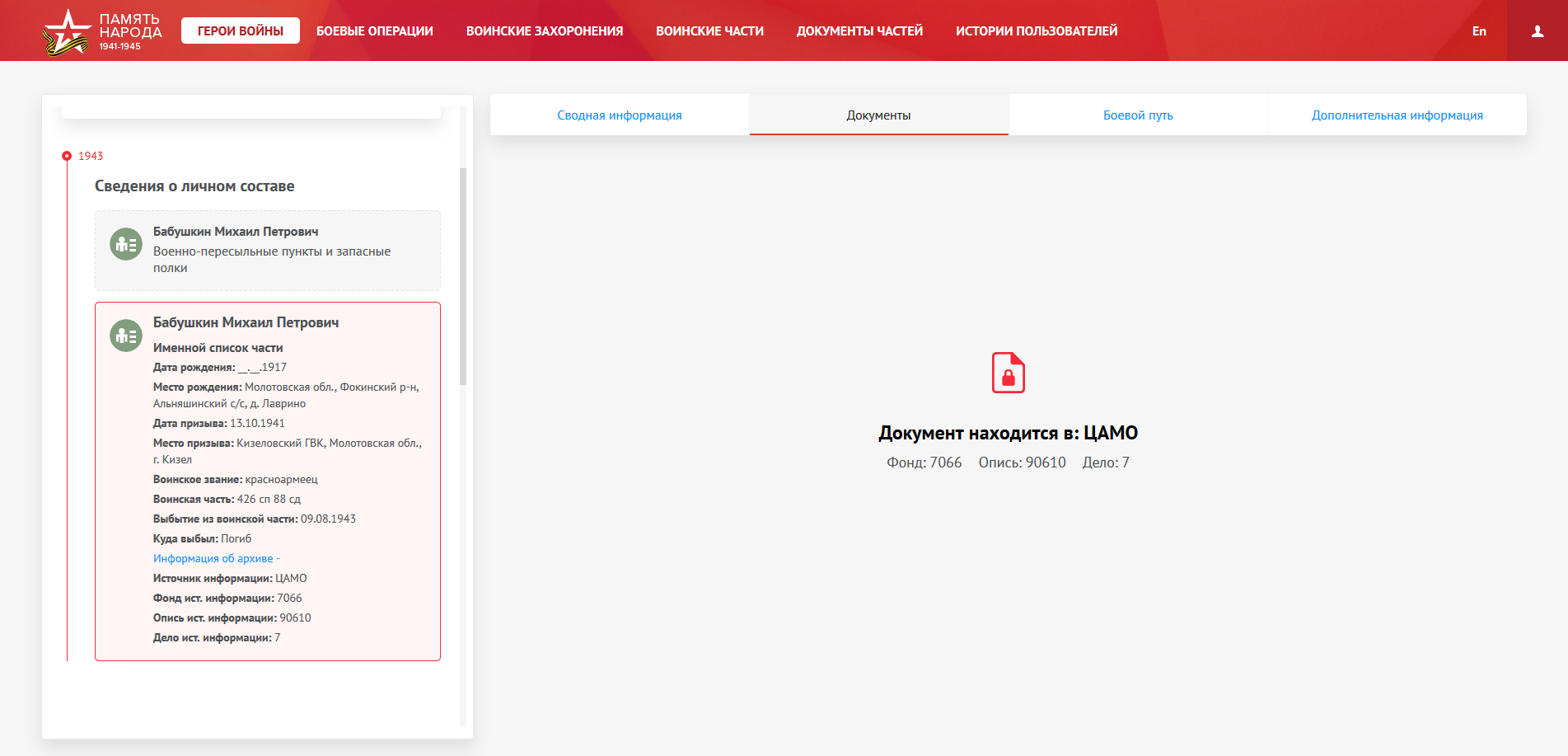1568x756 pixels.
Task: Click the 1943 timeline marker dot
Action: (67, 156)
